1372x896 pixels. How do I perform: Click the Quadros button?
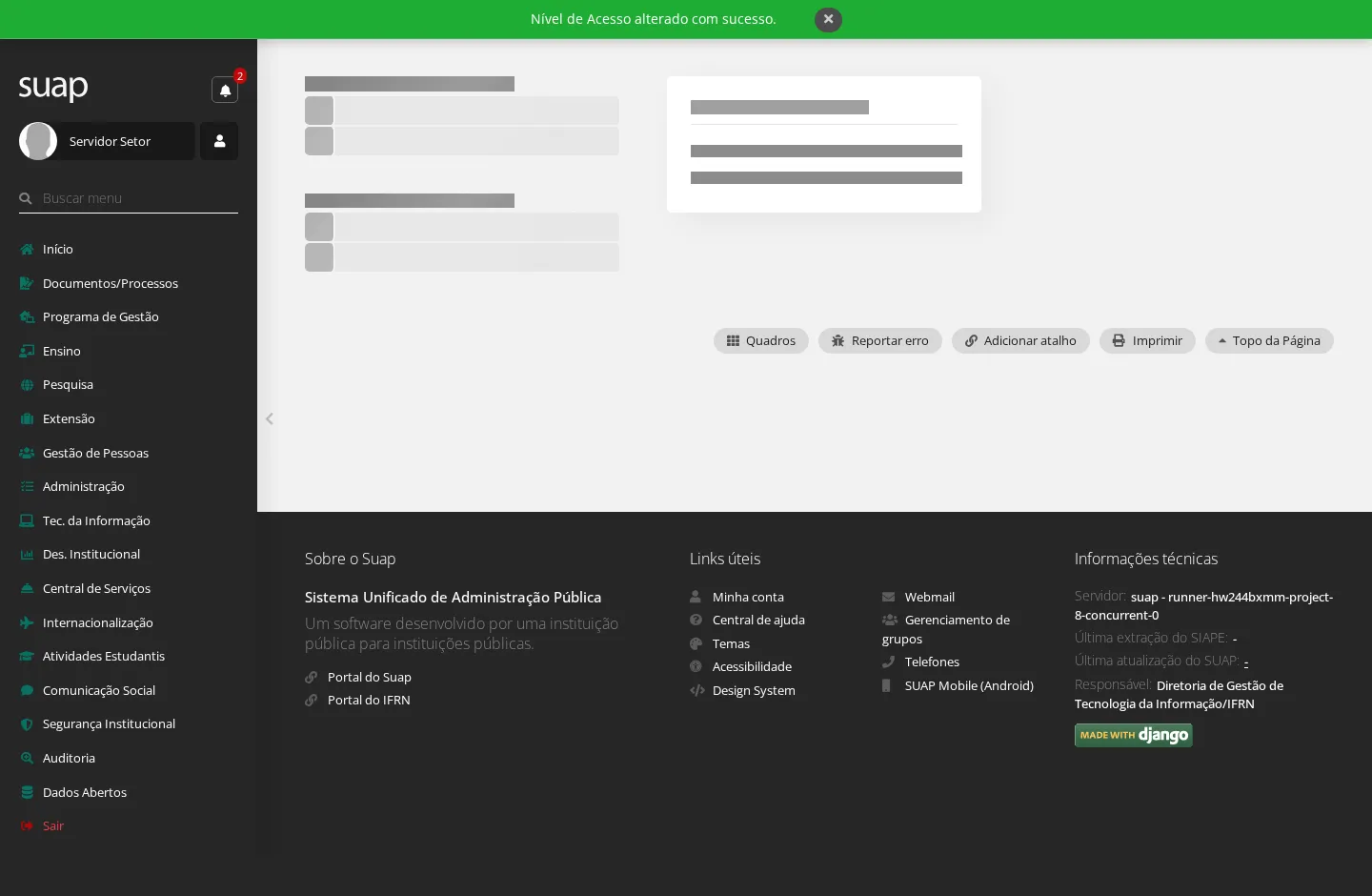tap(761, 340)
